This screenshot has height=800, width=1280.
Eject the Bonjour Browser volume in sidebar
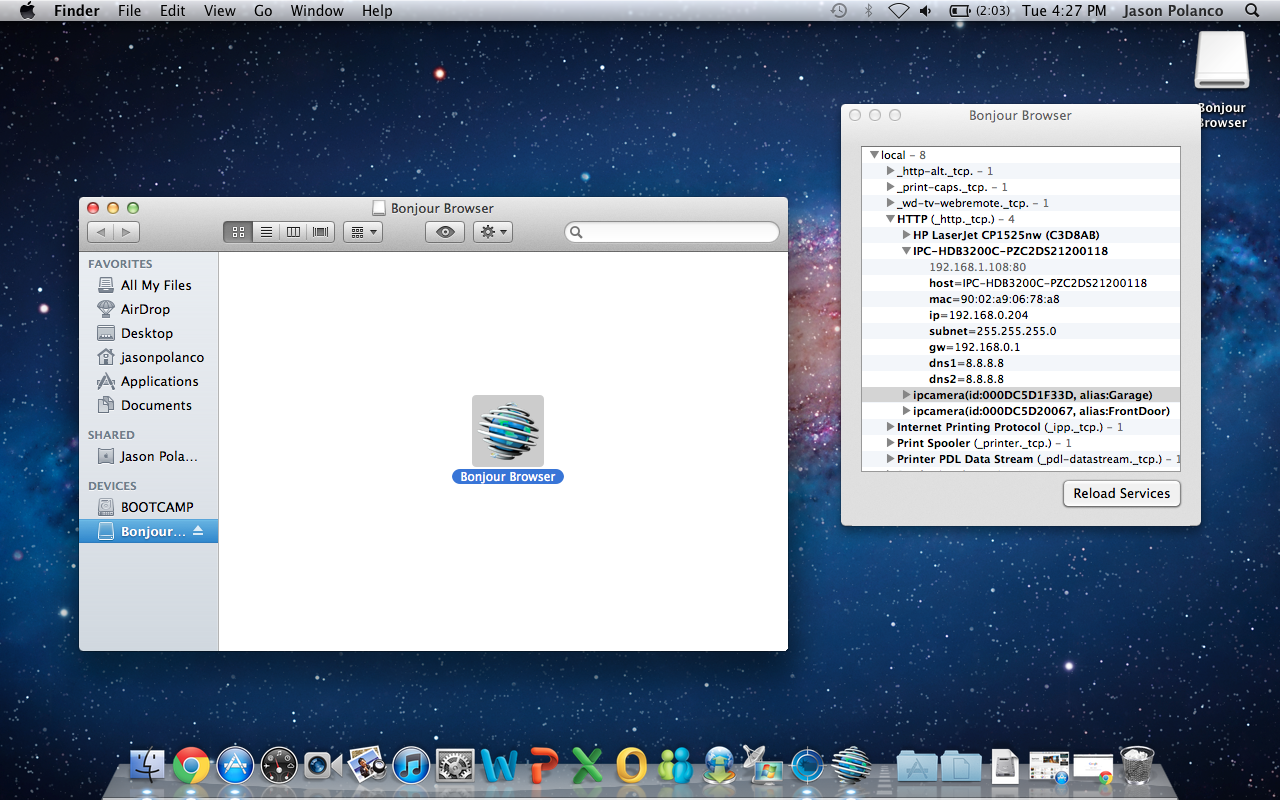(198, 531)
